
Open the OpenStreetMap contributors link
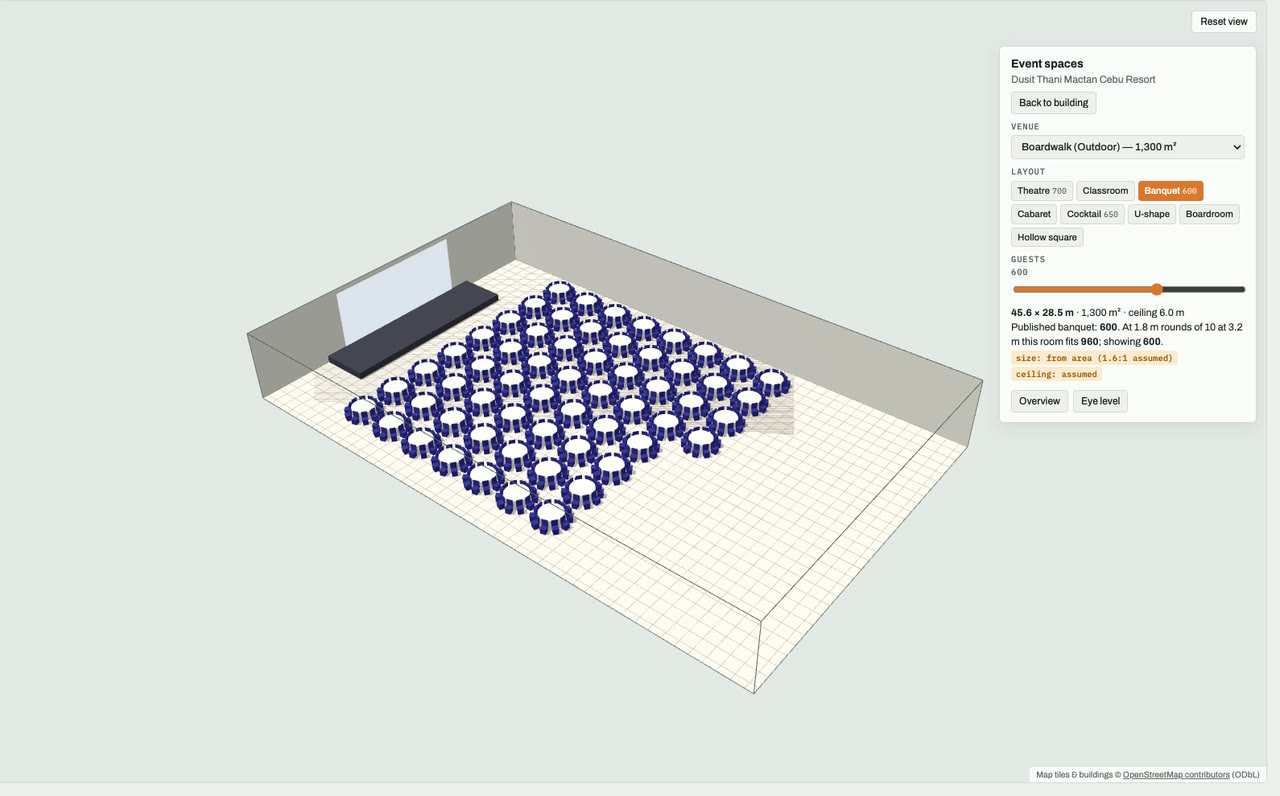pyautogui.click(x=1176, y=775)
